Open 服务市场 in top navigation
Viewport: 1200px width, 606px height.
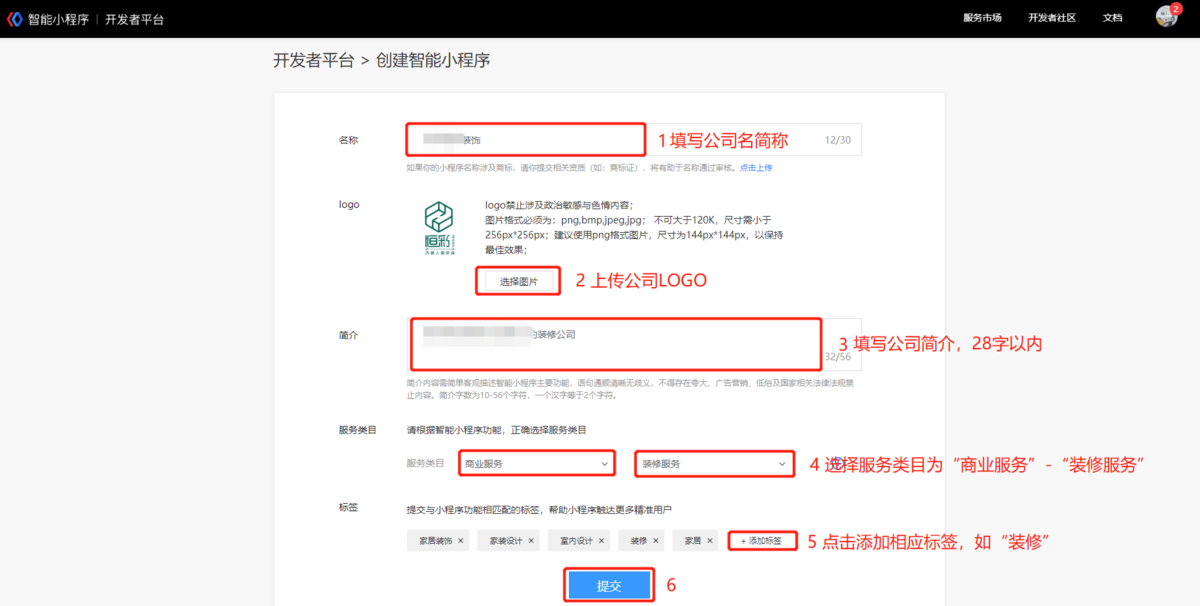point(982,18)
